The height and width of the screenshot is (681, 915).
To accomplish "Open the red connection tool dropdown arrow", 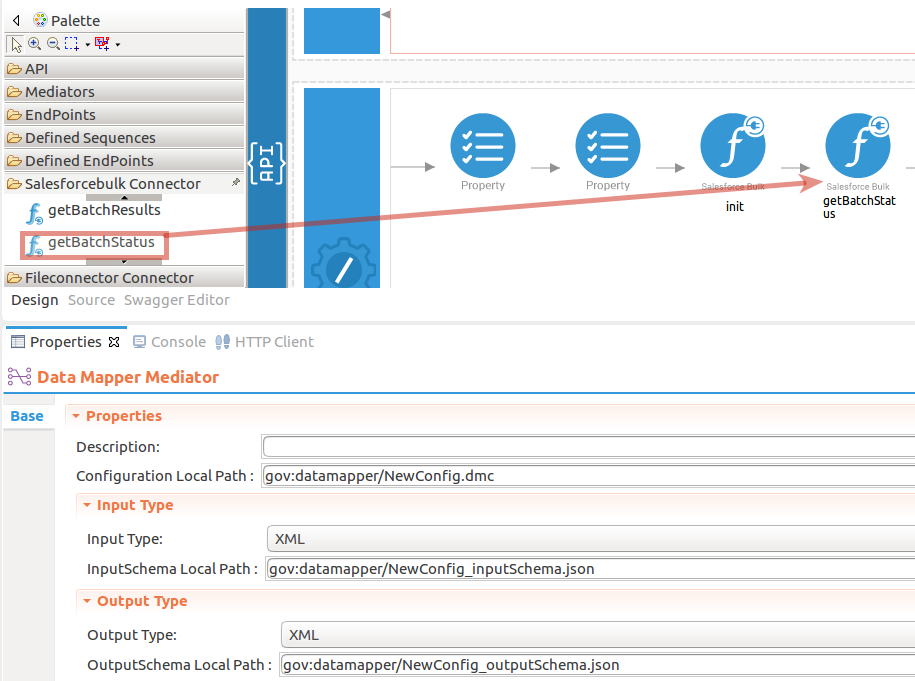I will point(118,44).
